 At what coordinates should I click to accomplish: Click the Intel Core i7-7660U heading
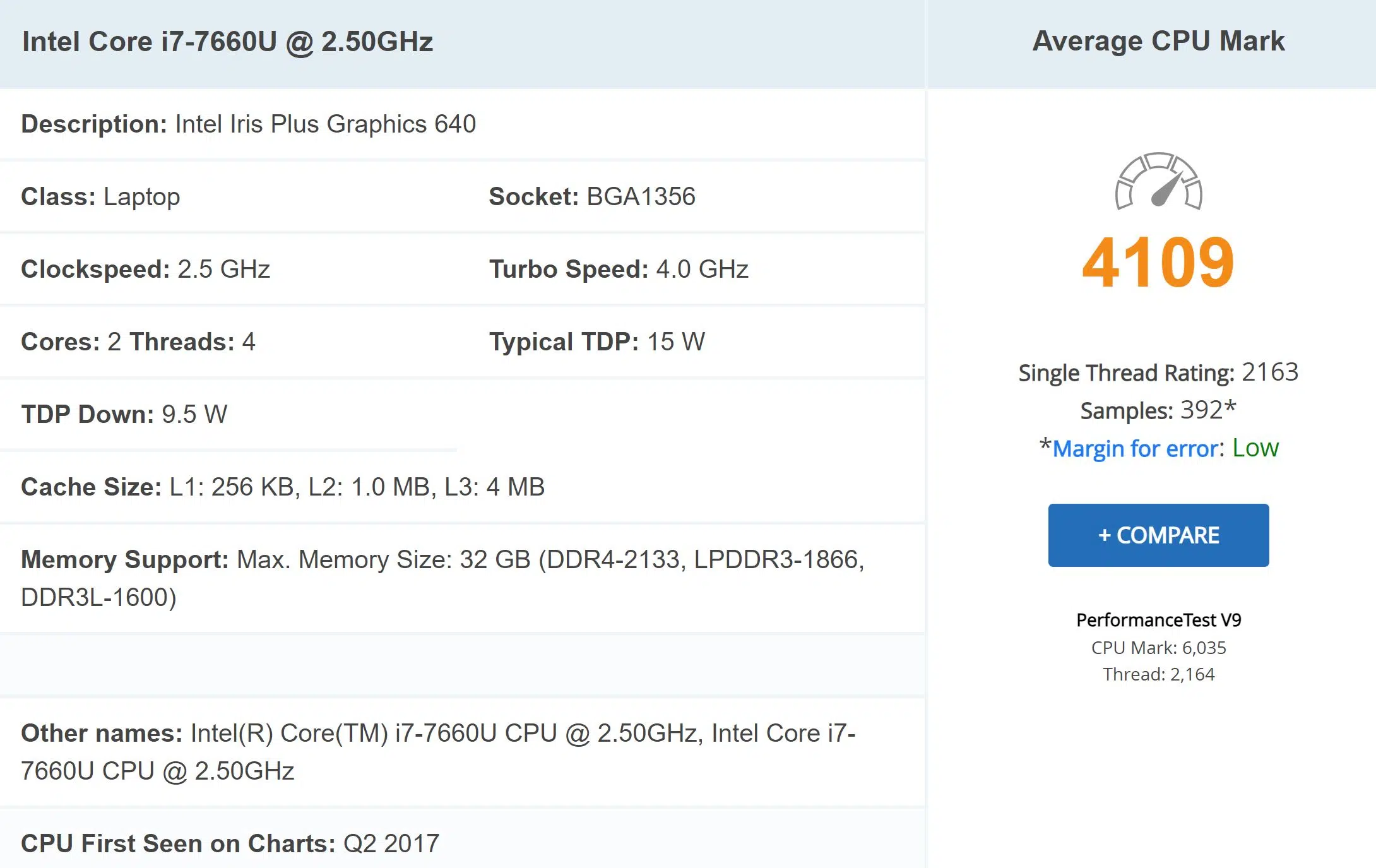click(x=227, y=42)
